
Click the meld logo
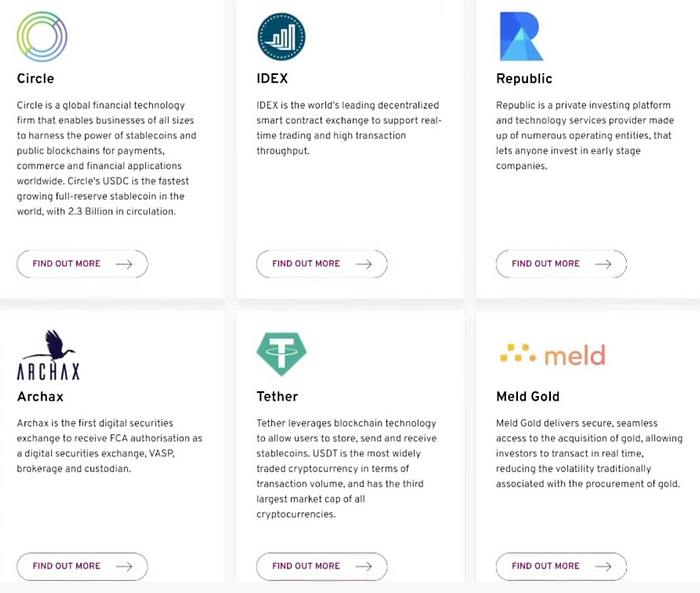pyautogui.click(x=553, y=355)
